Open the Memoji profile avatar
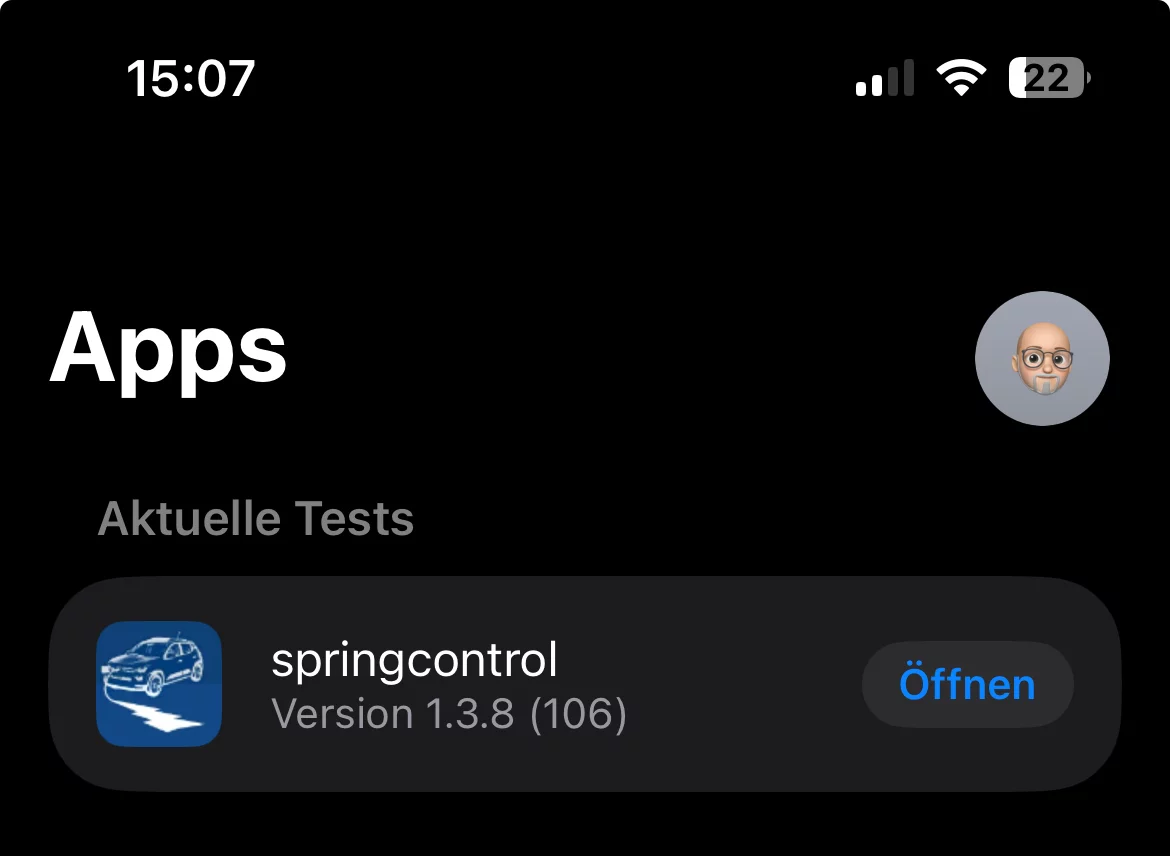1170x856 pixels. tap(1042, 358)
